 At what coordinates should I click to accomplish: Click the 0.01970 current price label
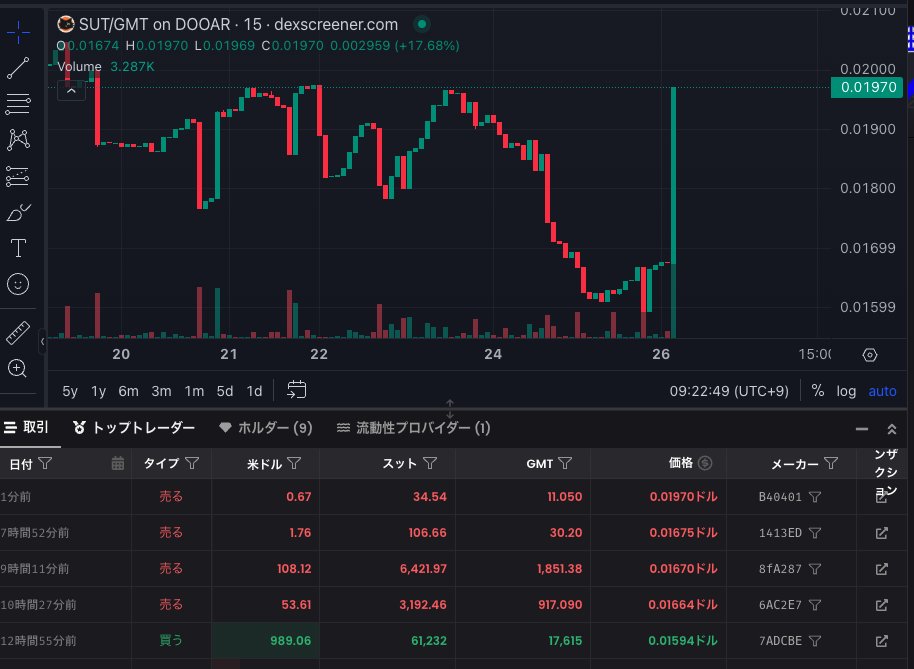pyautogui.click(x=867, y=87)
